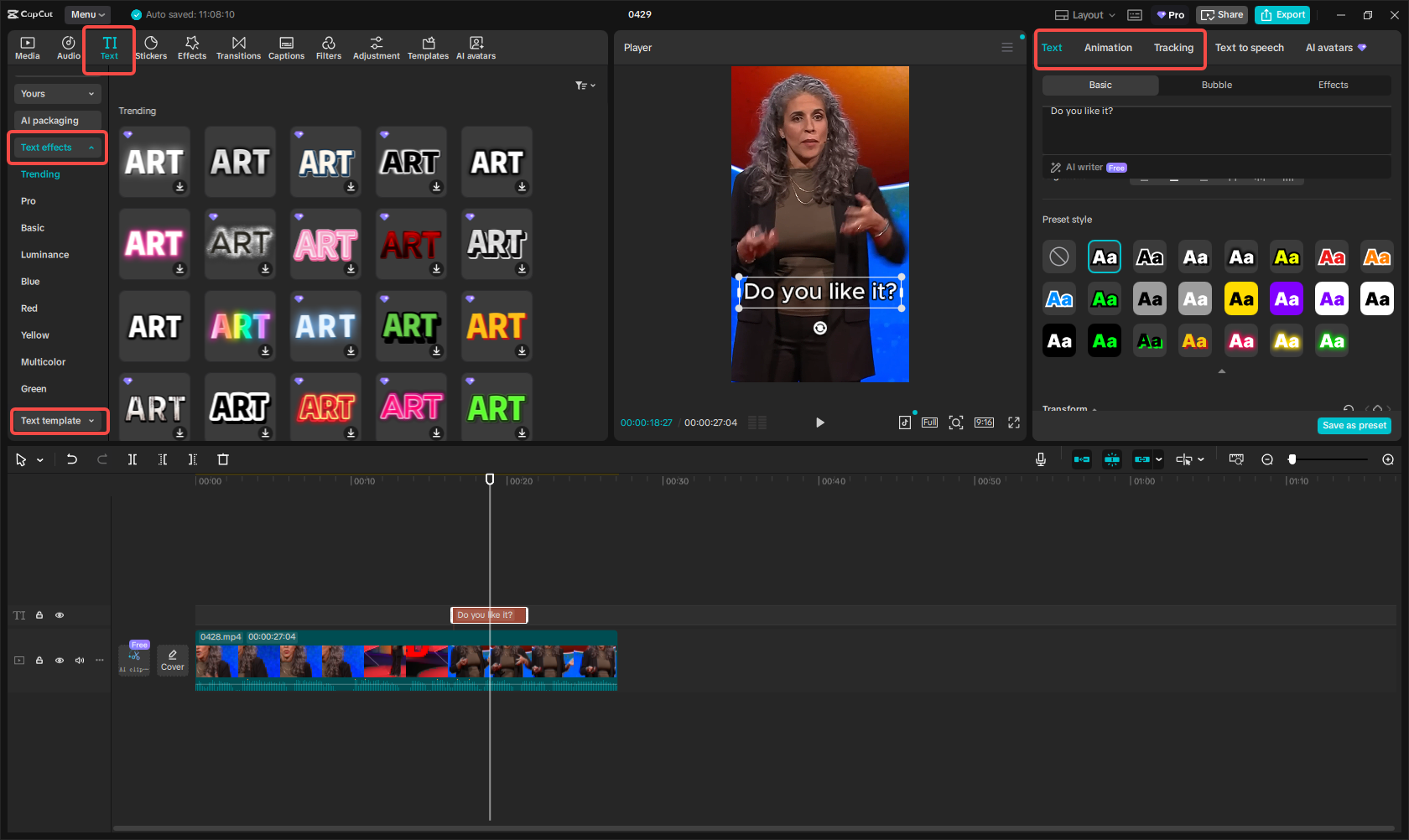This screenshot has height=840, width=1409.
Task: Toggle visibility of the text track
Action: click(60, 615)
